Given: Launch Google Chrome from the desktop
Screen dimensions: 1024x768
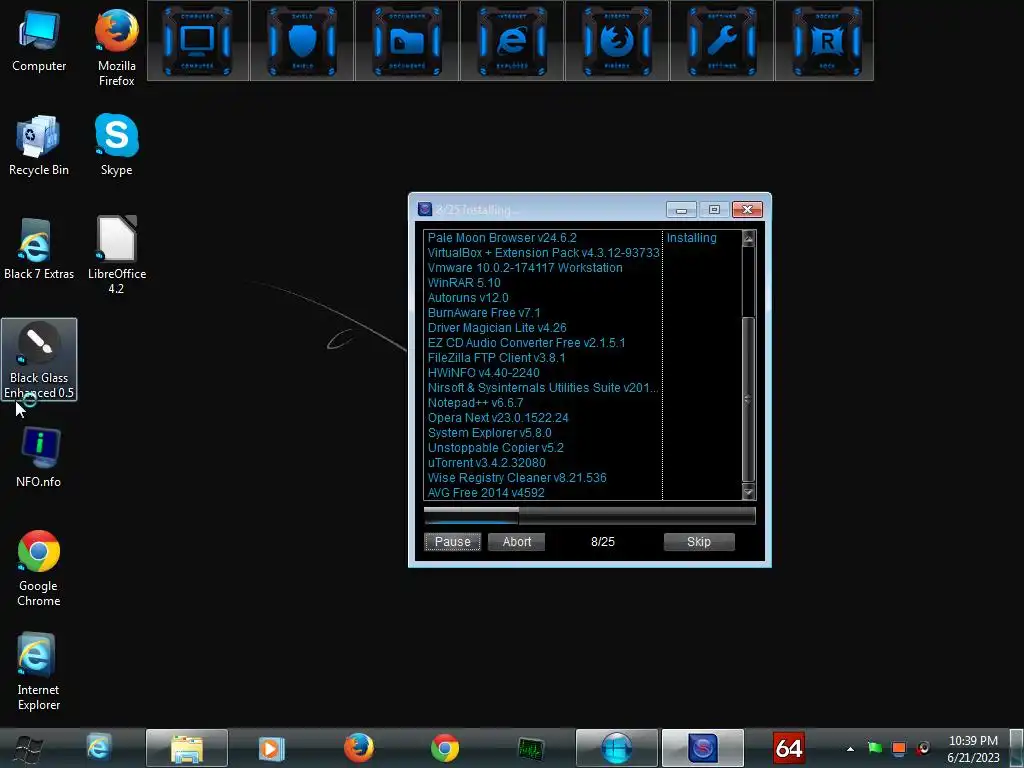Looking at the screenshot, I should [39, 568].
